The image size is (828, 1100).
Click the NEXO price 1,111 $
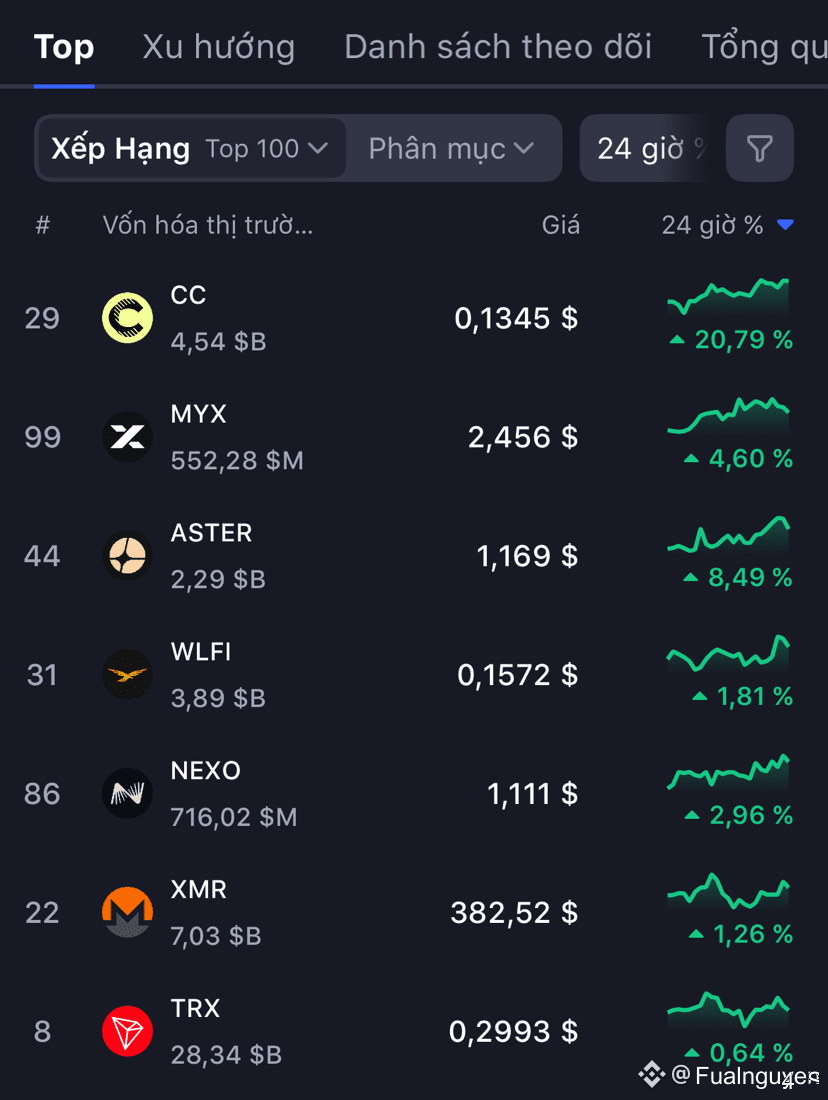(x=533, y=794)
